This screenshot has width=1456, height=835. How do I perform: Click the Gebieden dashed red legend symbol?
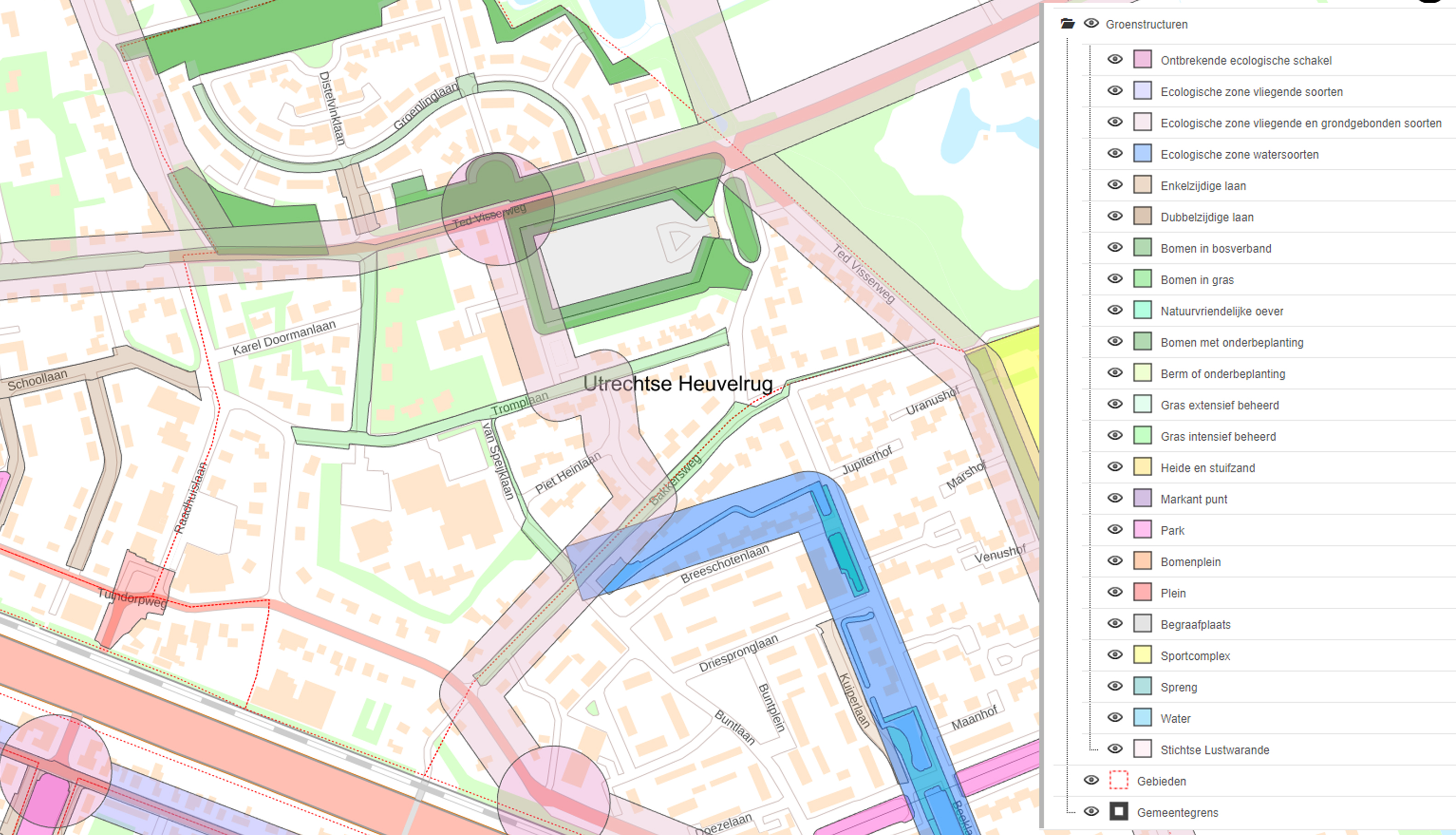coord(1118,781)
